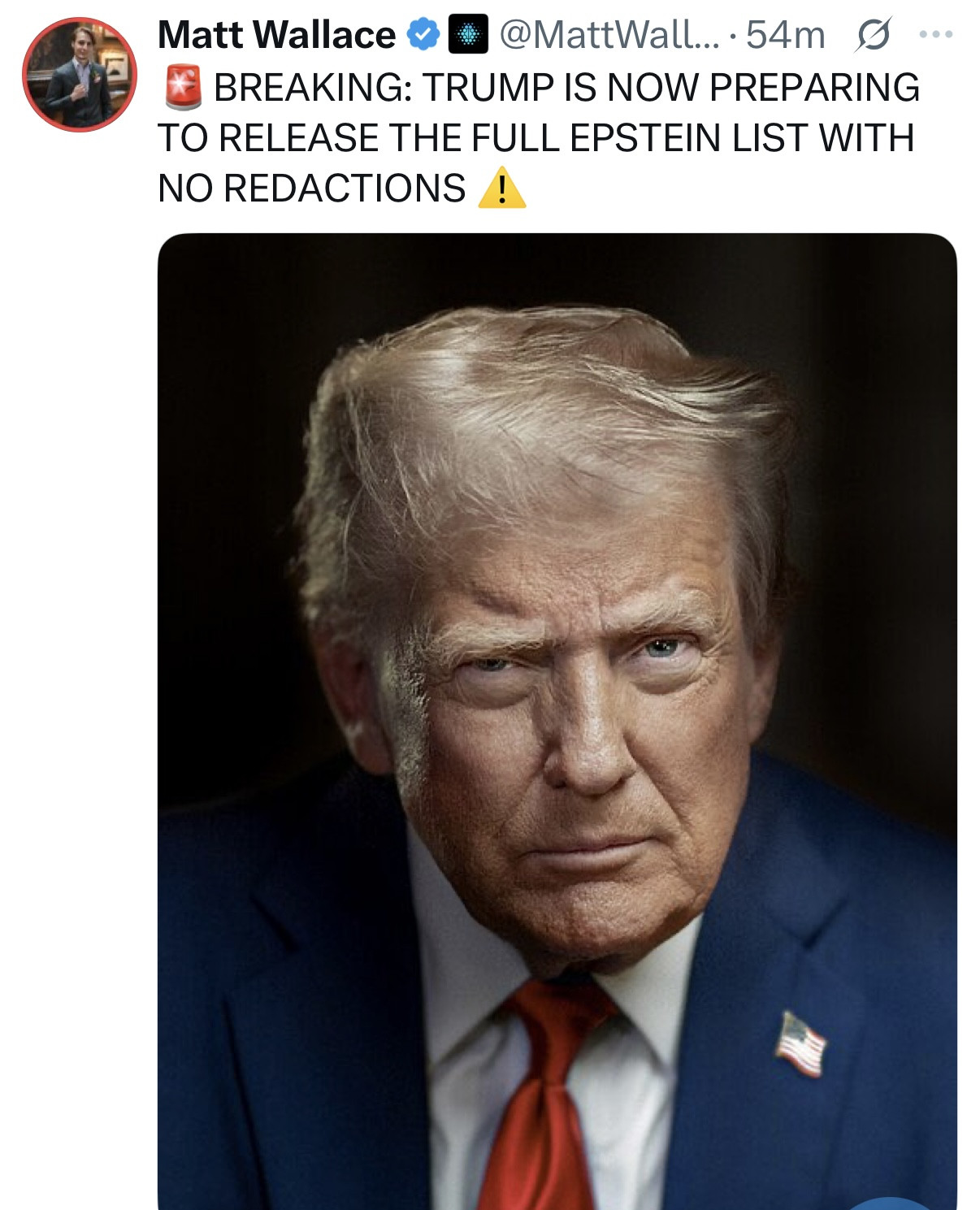Click the red siren emoji
This screenshot has width=980, height=1210.
tap(183, 88)
